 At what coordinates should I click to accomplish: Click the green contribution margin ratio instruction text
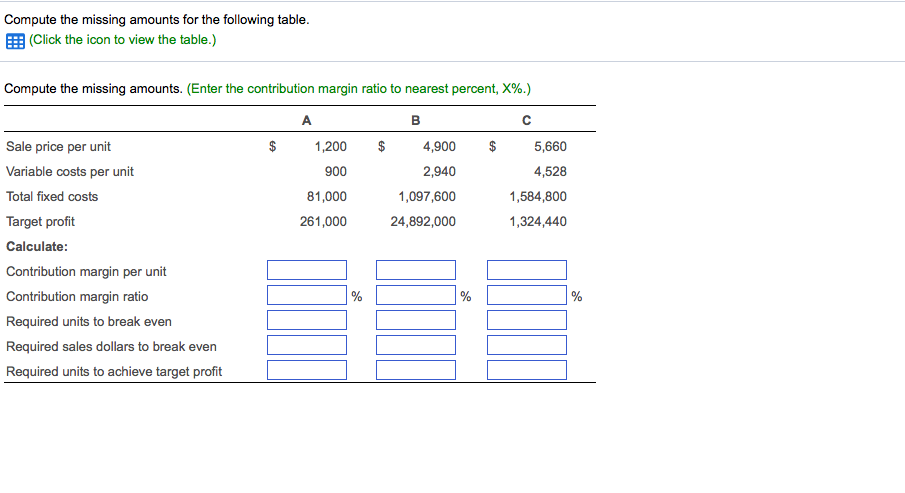coord(358,89)
